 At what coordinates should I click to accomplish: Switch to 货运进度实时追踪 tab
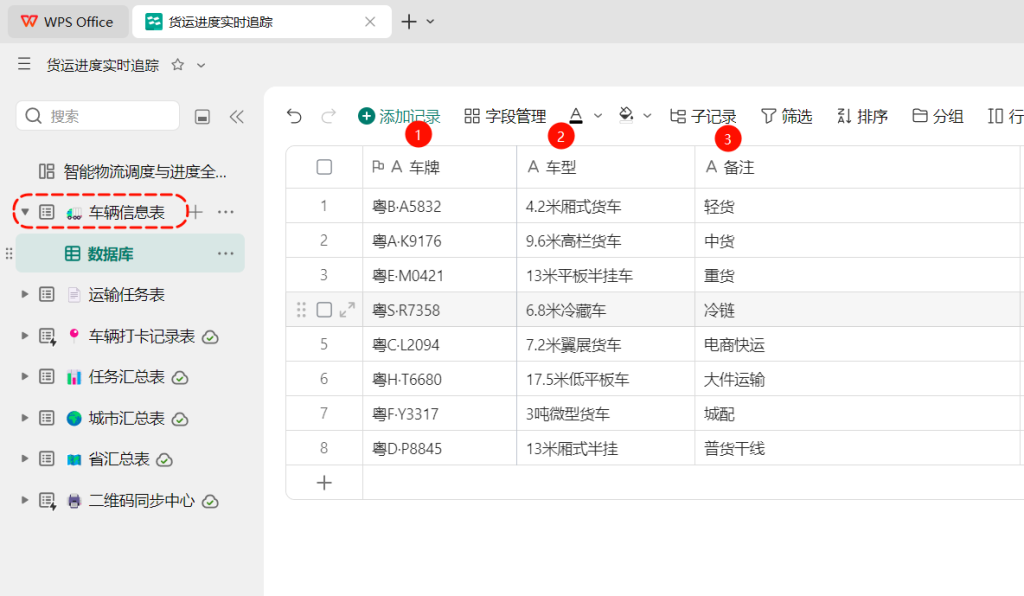(261, 22)
